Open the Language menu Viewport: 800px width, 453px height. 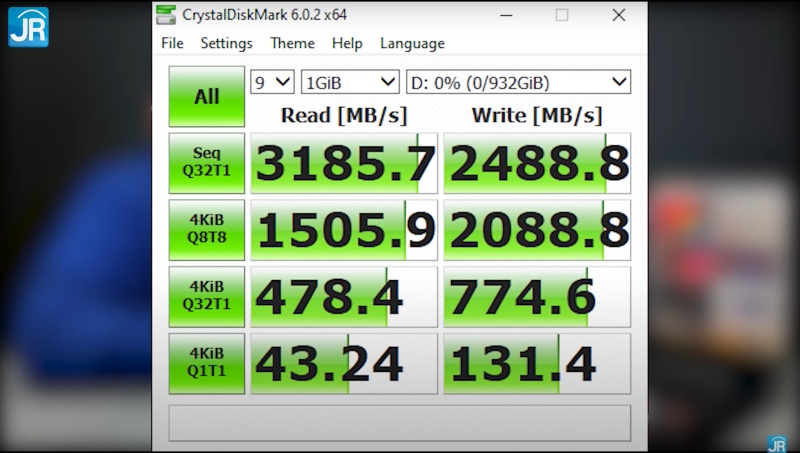pos(412,43)
